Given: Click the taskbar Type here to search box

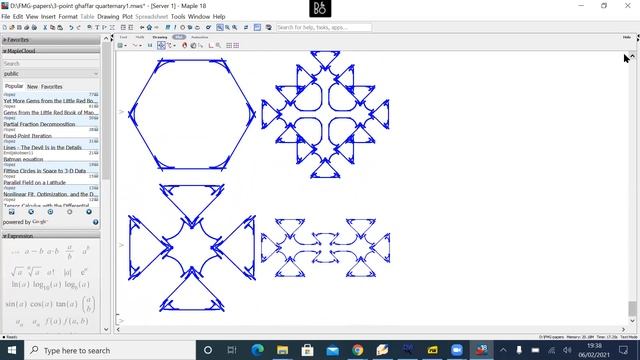Looking at the screenshot, I should [110, 350].
